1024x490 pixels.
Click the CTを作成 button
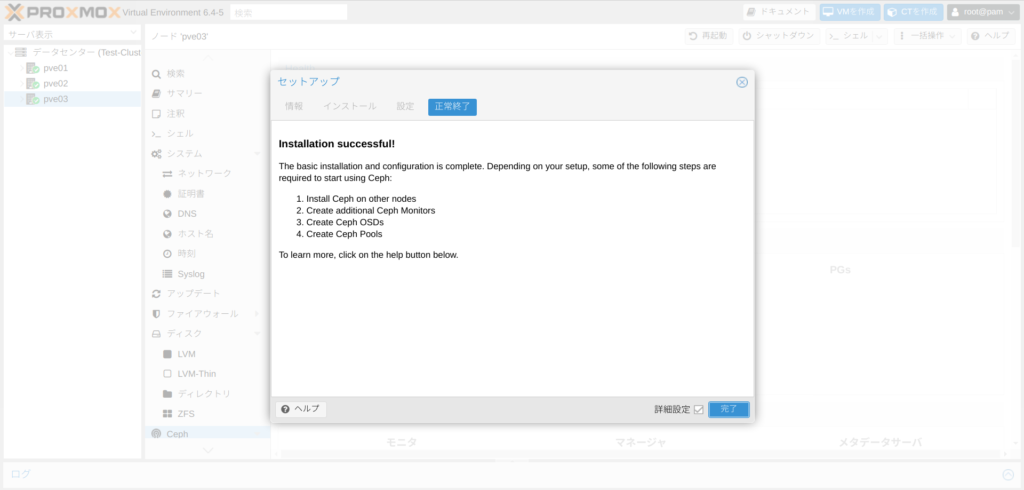click(913, 12)
